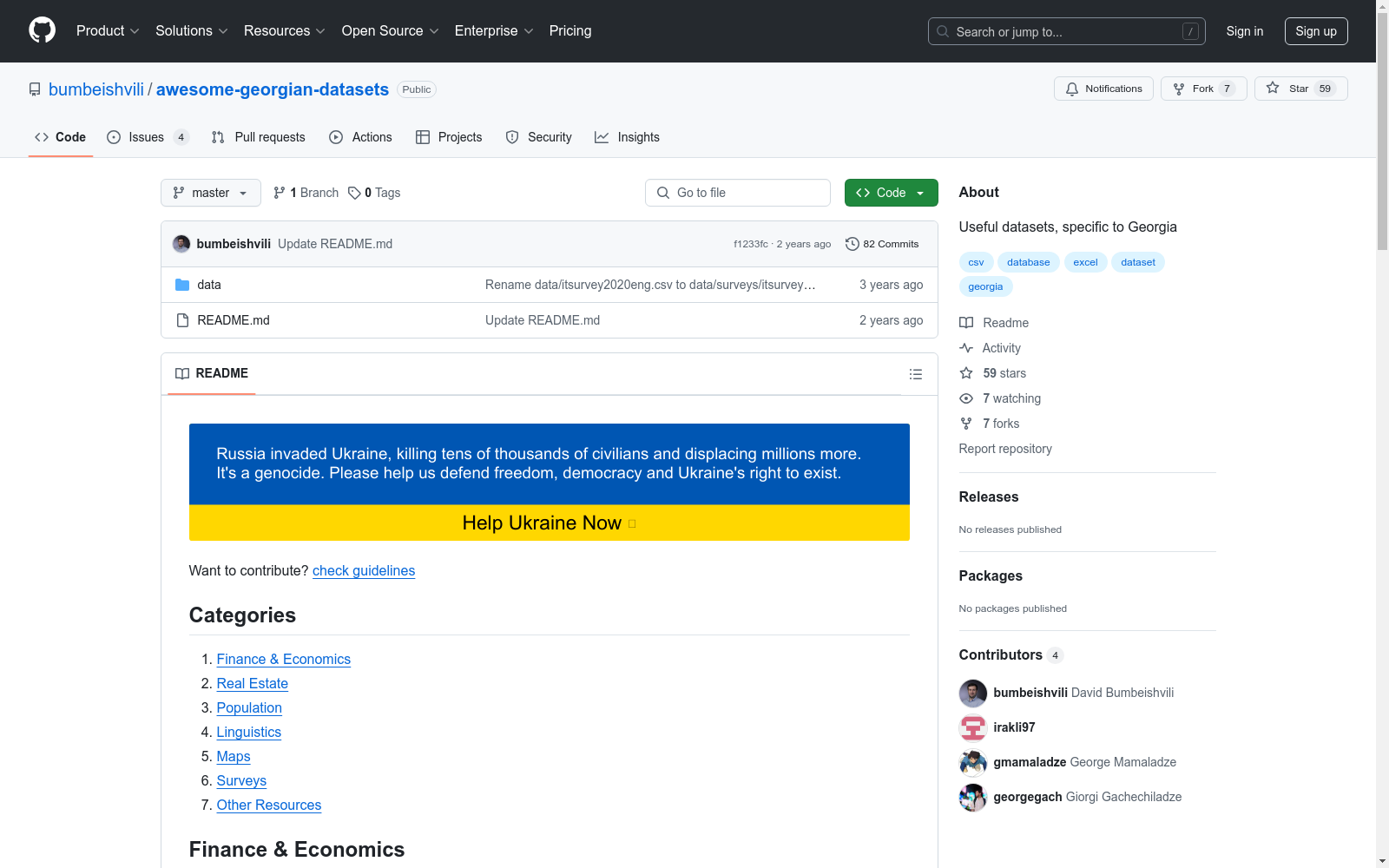This screenshot has width=1389, height=868.
Task: Open the 82 Commits history
Action: [882, 244]
